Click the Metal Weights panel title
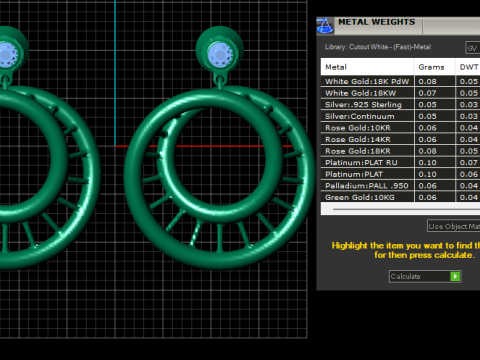The image size is (480, 360). click(377, 22)
